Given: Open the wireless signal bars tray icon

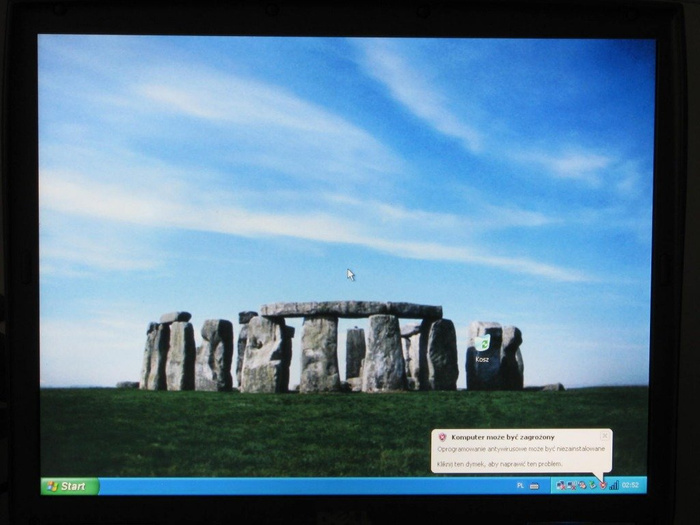Looking at the screenshot, I should coord(613,485).
